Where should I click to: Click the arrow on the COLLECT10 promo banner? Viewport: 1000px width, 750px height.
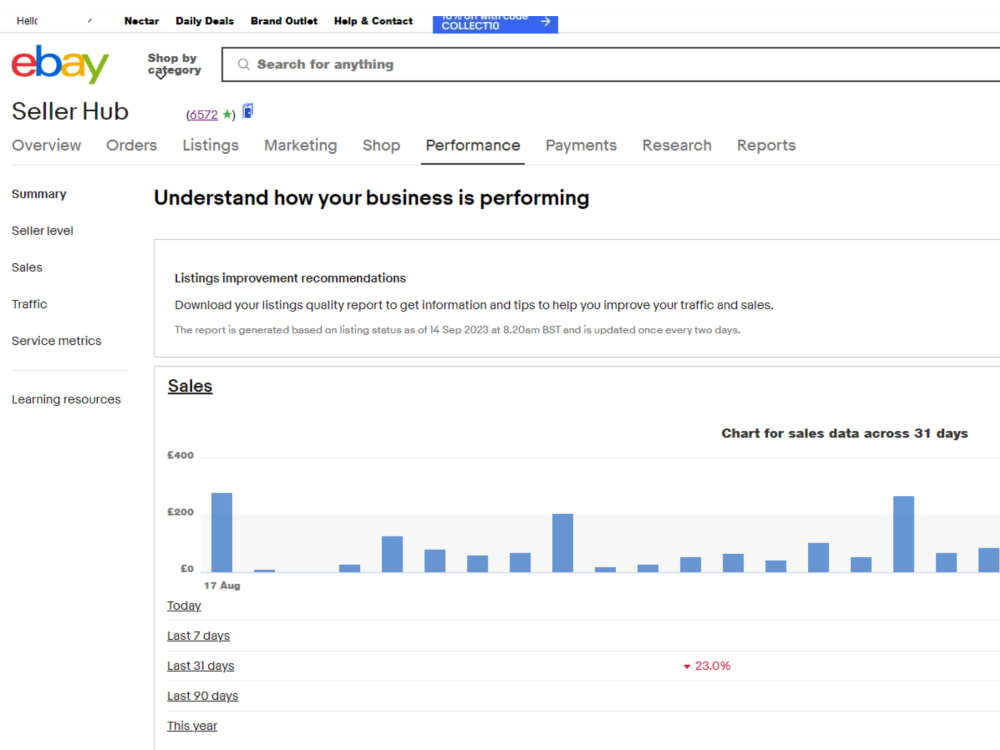pyautogui.click(x=545, y=21)
